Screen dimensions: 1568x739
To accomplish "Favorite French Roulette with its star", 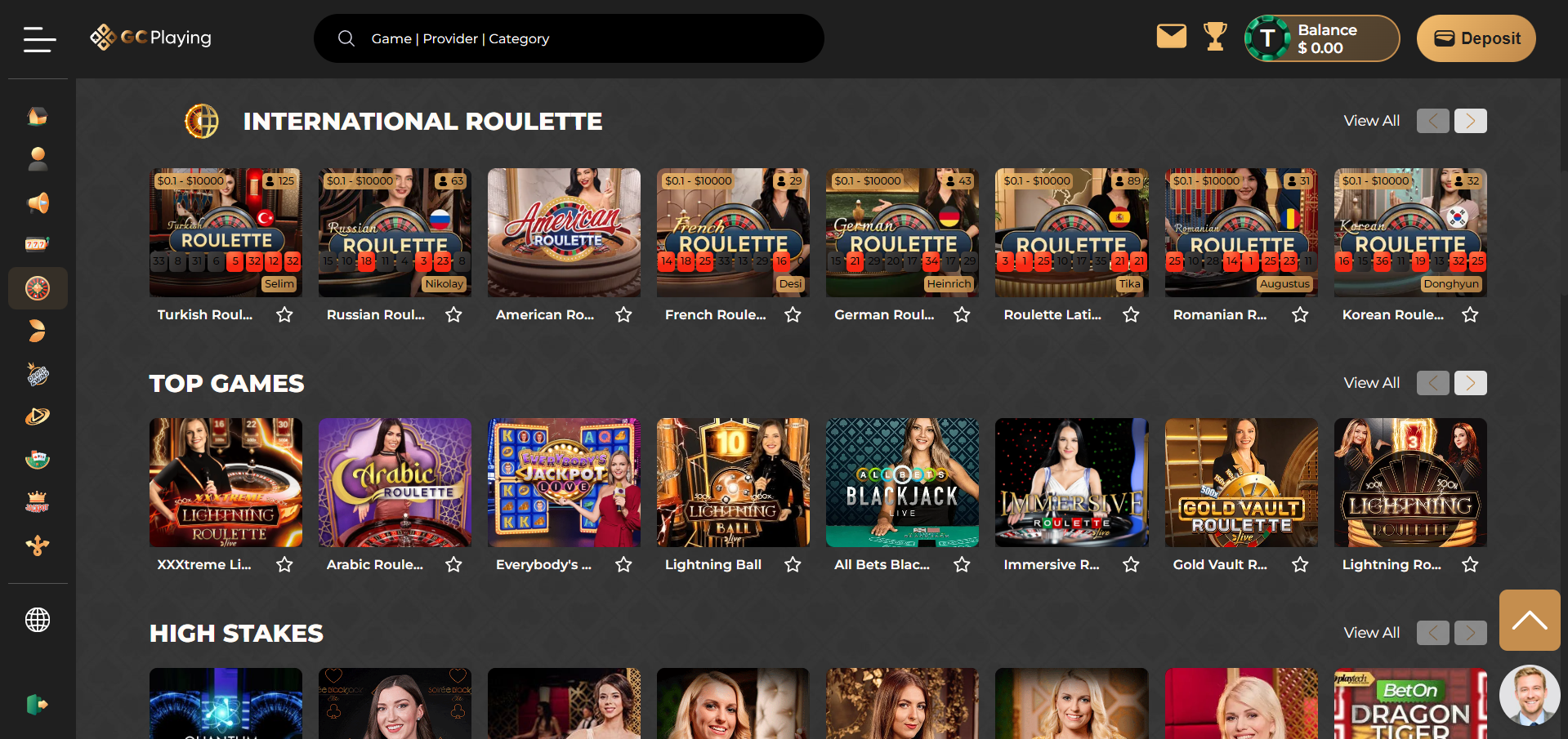I will [793, 314].
